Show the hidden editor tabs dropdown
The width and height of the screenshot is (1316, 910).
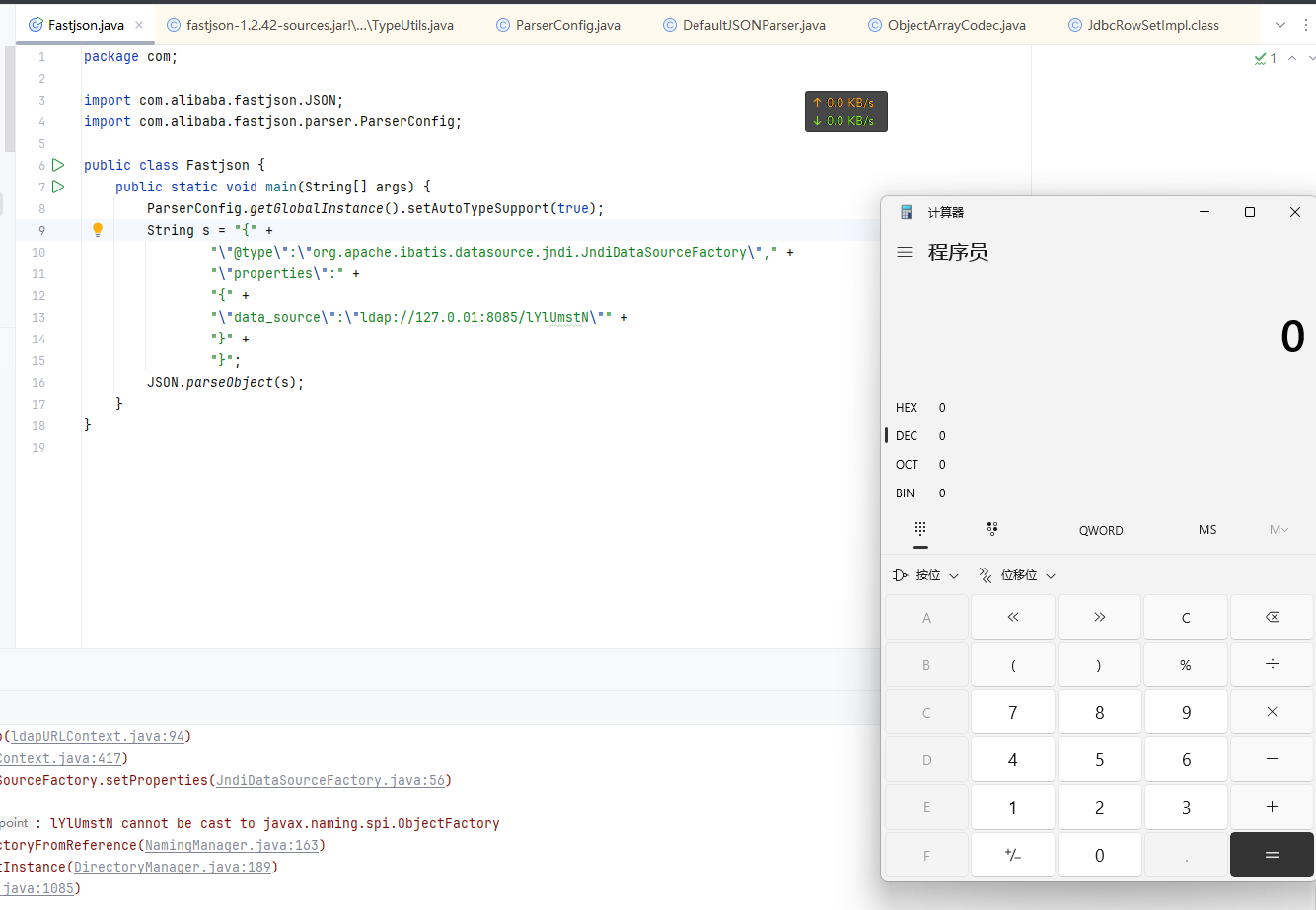(x=1280, y=25)
